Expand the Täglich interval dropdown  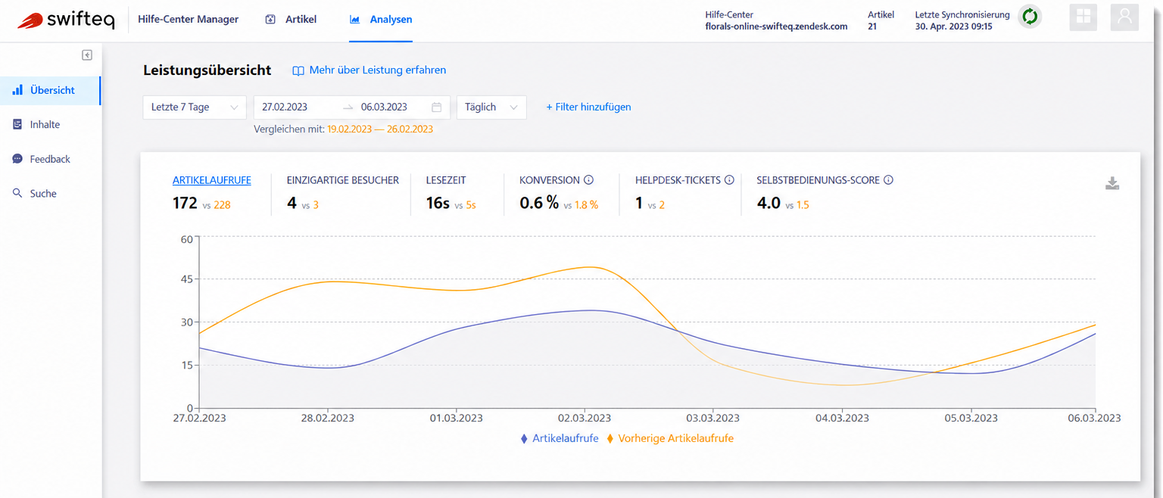(492, 107)
